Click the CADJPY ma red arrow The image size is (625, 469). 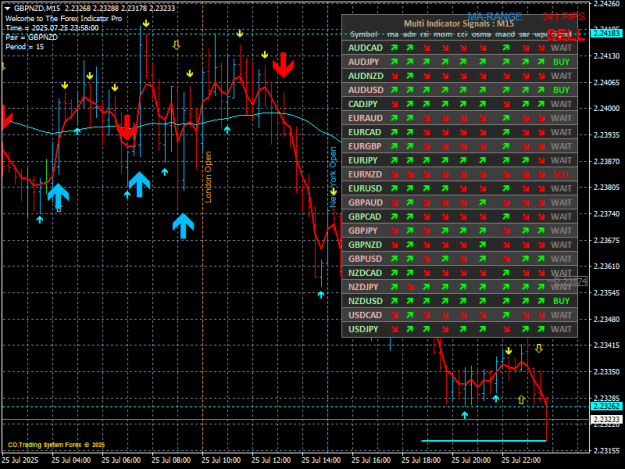coord(394,104)
